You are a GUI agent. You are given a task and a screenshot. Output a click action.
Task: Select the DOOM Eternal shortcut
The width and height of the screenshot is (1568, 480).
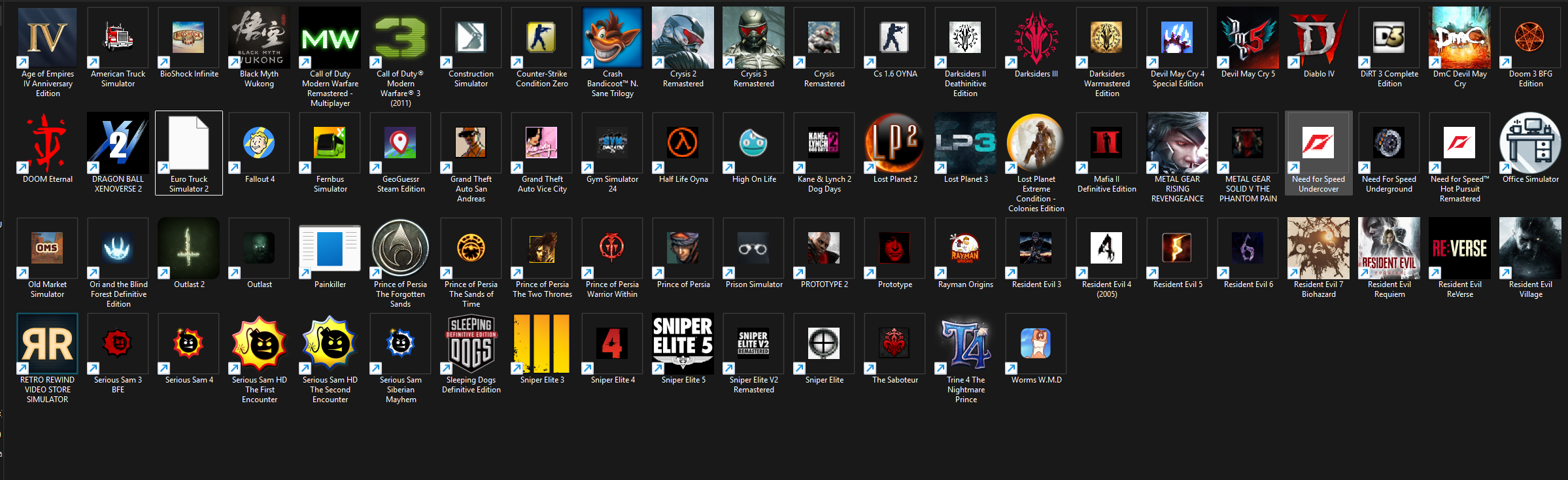tap(47, 143)
